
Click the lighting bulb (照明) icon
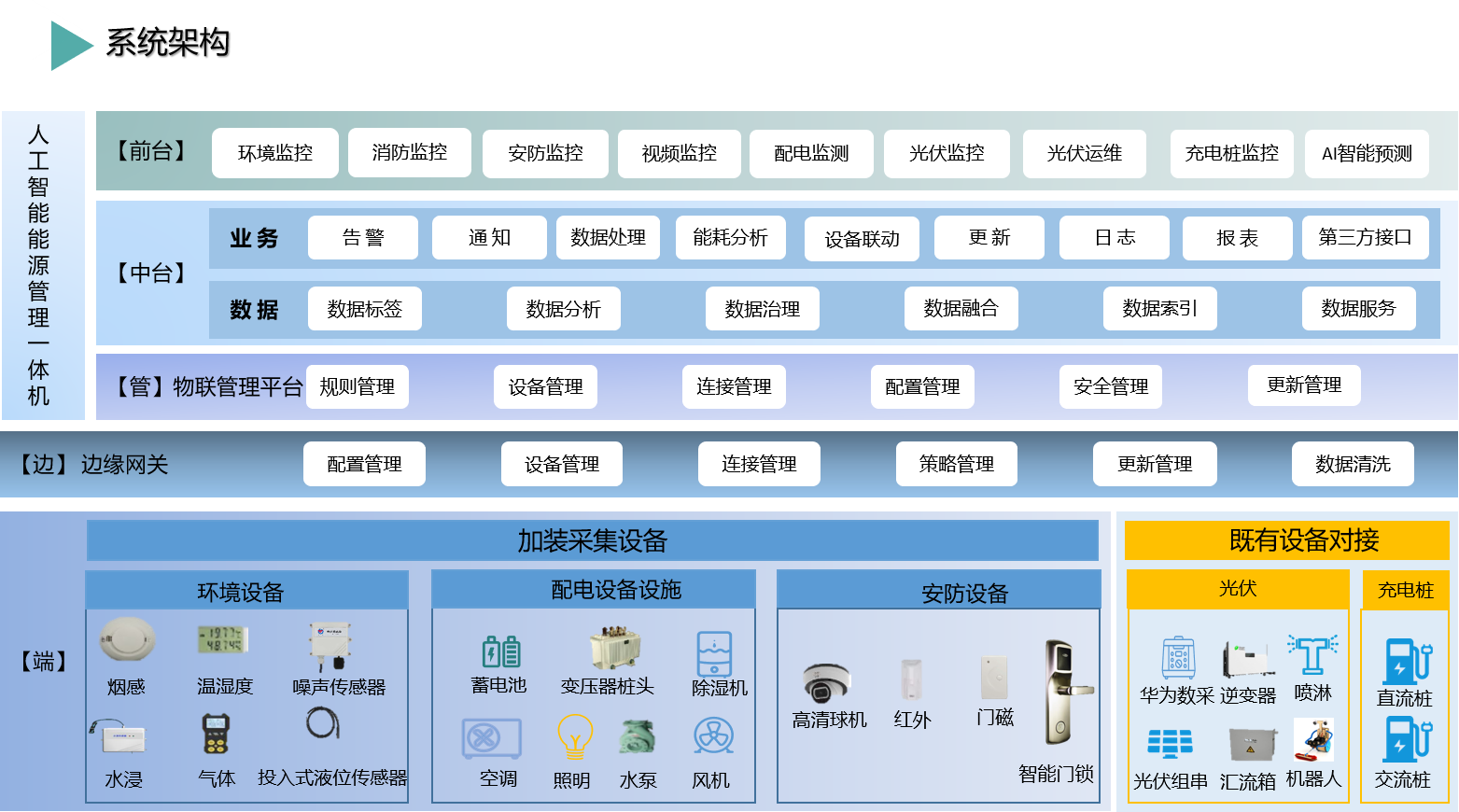(574, 738)
